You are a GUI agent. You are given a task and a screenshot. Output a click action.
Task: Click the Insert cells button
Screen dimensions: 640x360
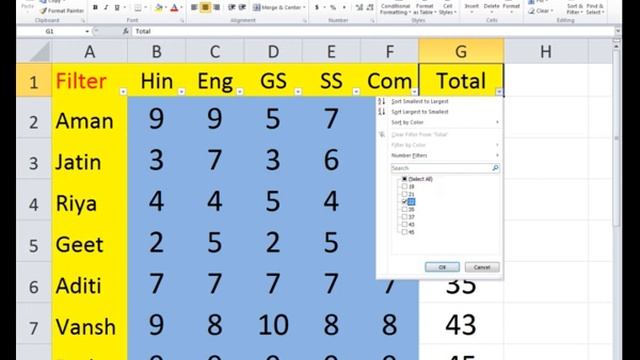(x=471, y=7)
